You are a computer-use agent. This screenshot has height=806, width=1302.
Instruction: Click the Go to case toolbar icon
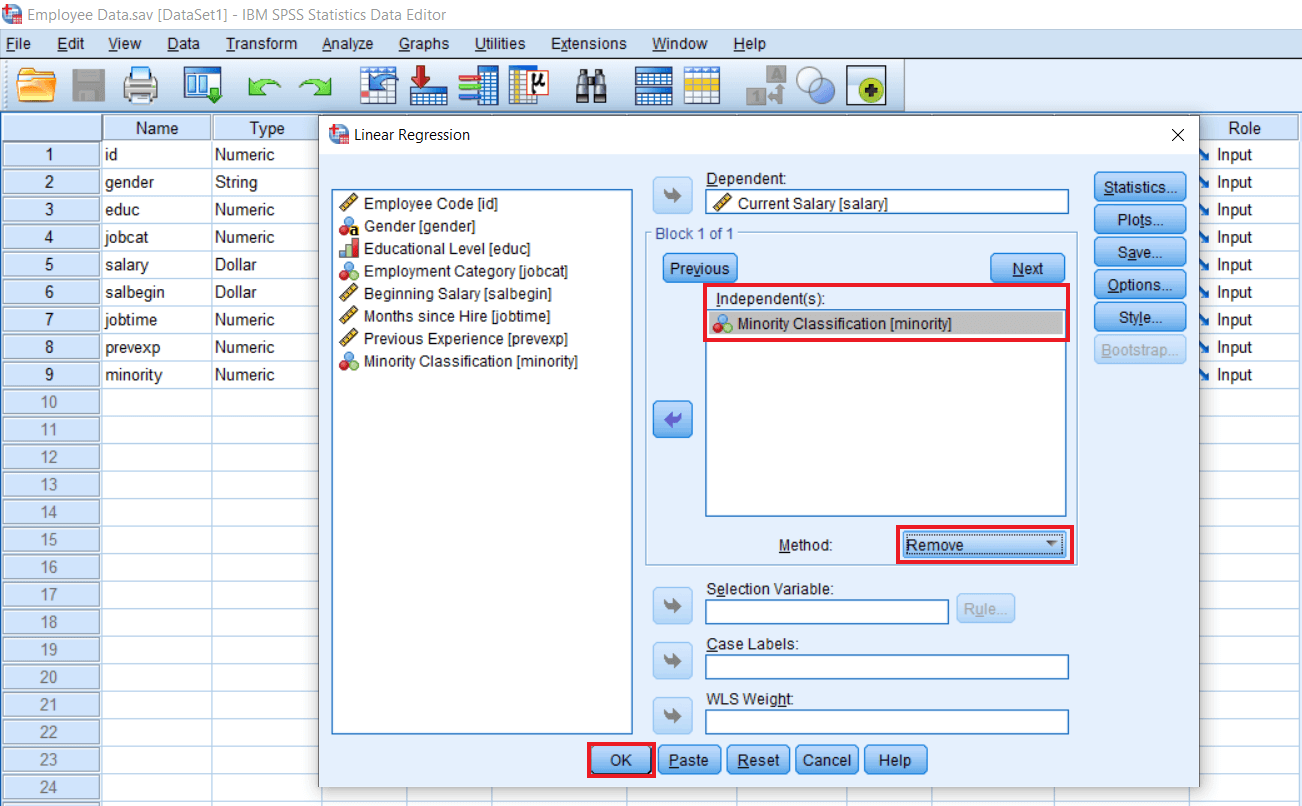[379, 85]
